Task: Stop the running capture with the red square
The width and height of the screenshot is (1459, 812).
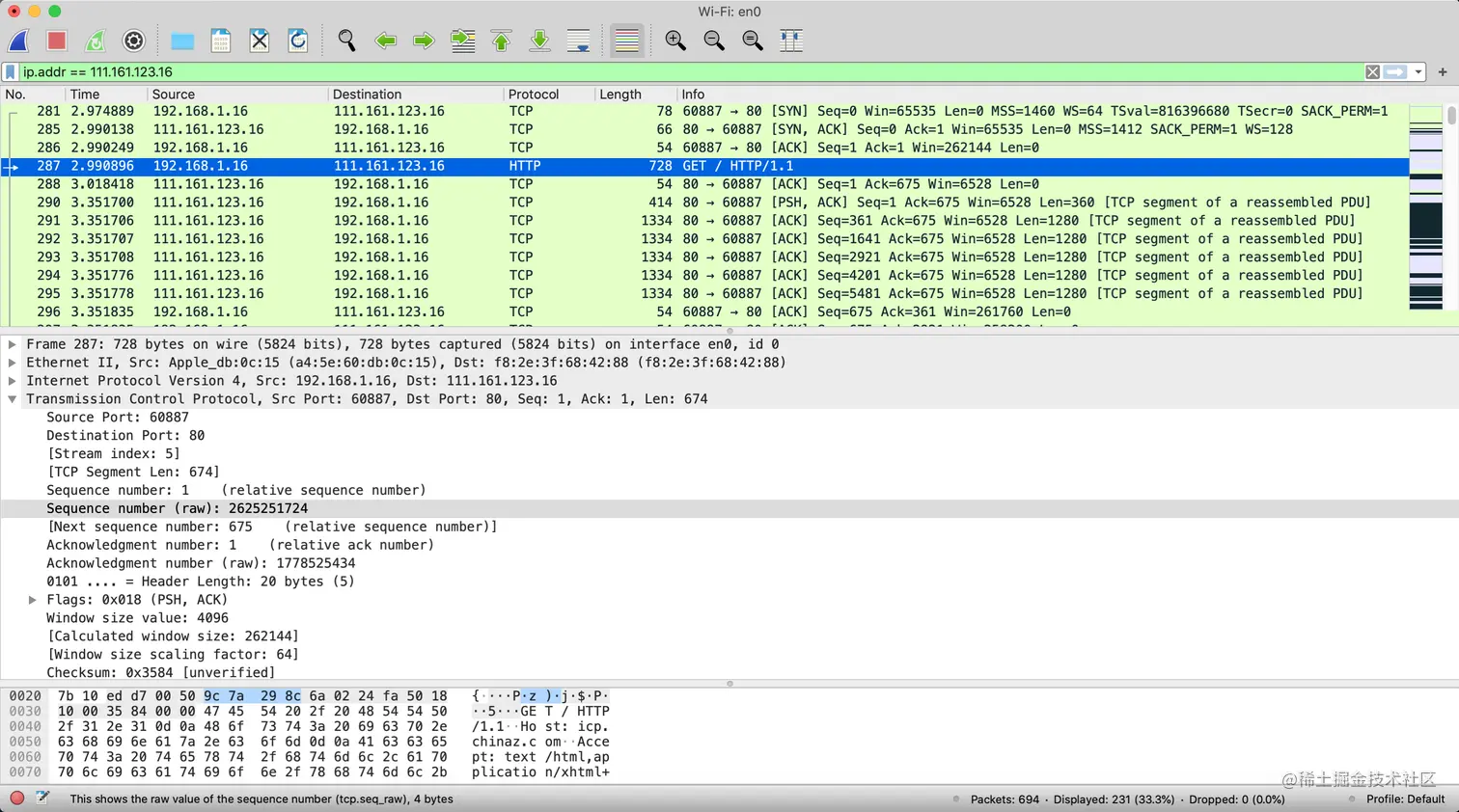Action: pyautogui.click(x=56, y=41)
